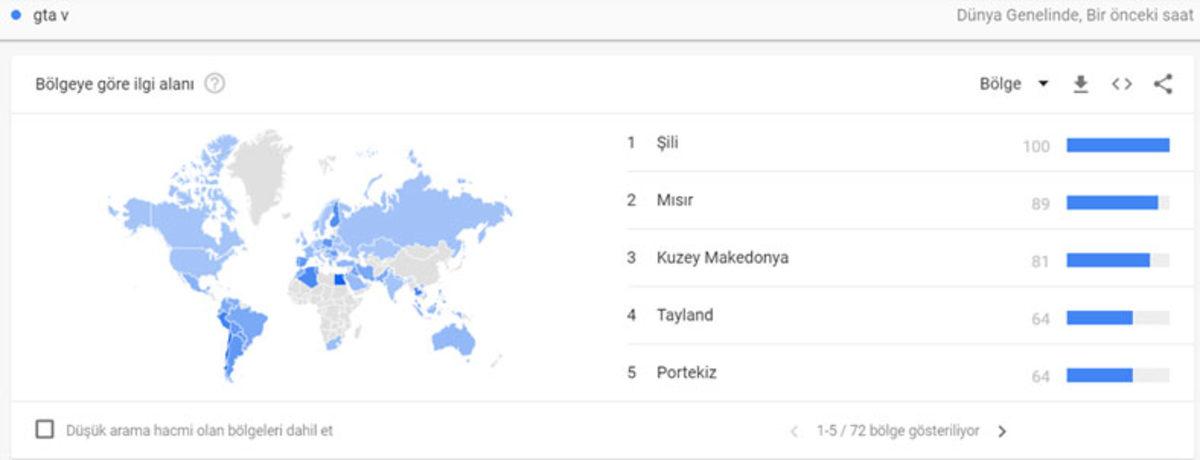Click the blue dot next to gta v
Screen dimensions: 1200x460
pyautogui.click(x=15, y=16)
